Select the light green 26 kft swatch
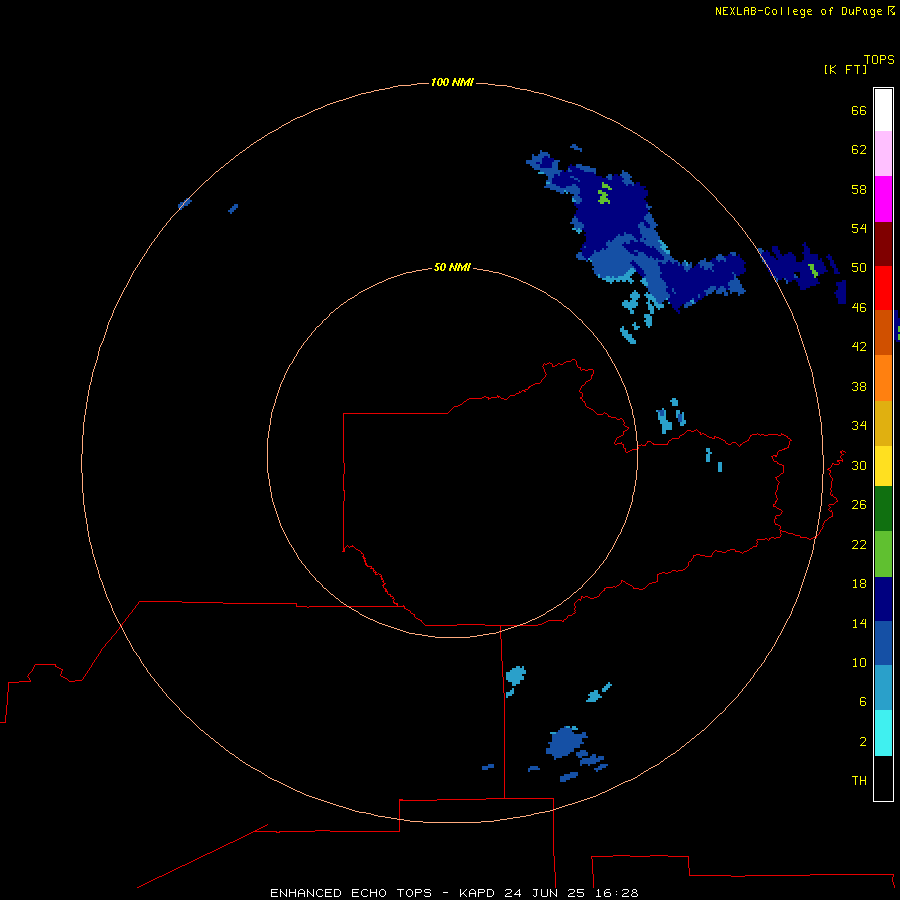 883,554
